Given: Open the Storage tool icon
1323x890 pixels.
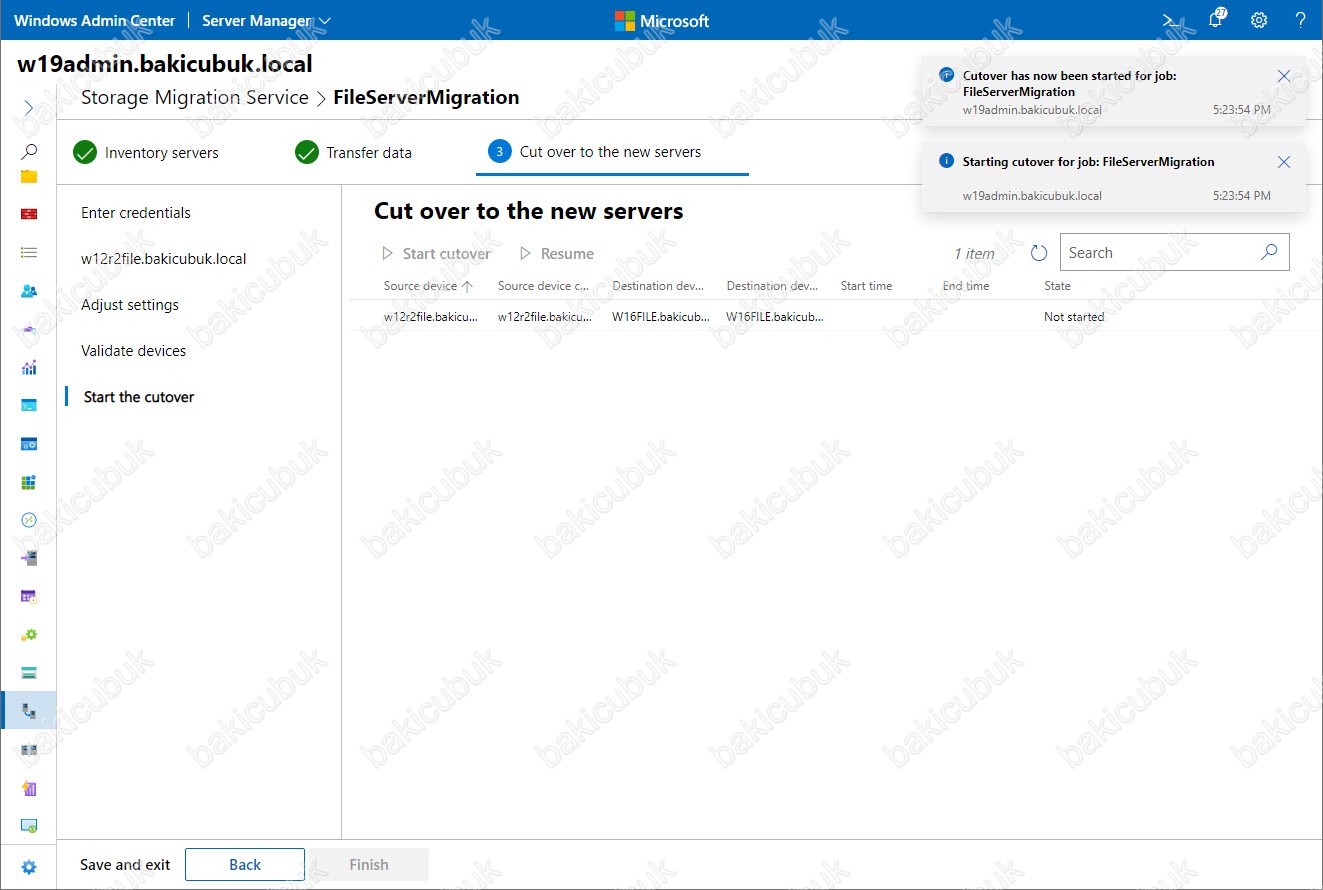Looking at the screenshot, I should pos(28,672).
